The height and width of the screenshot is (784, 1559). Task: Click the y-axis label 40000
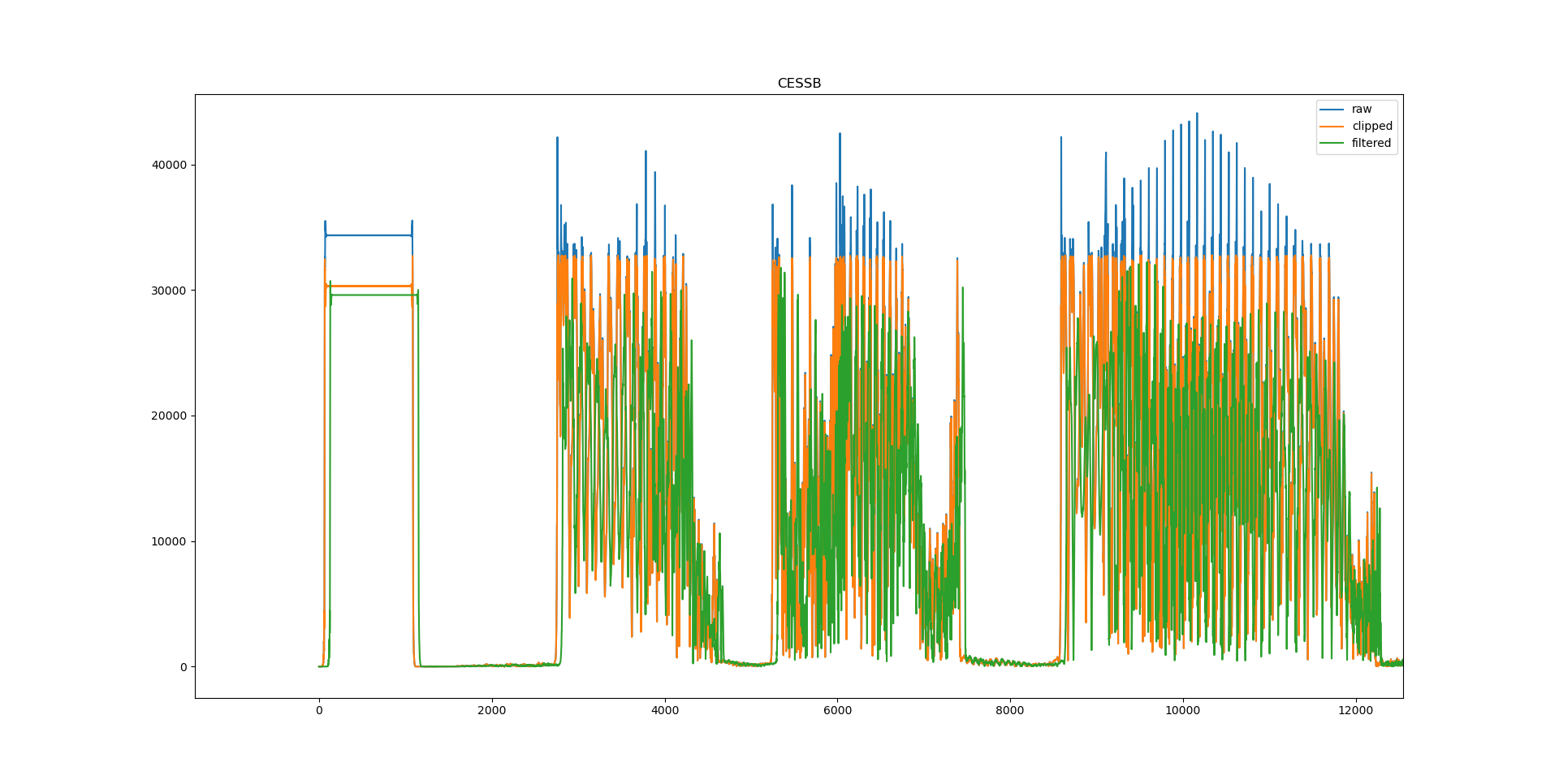[x=171, y=165]
